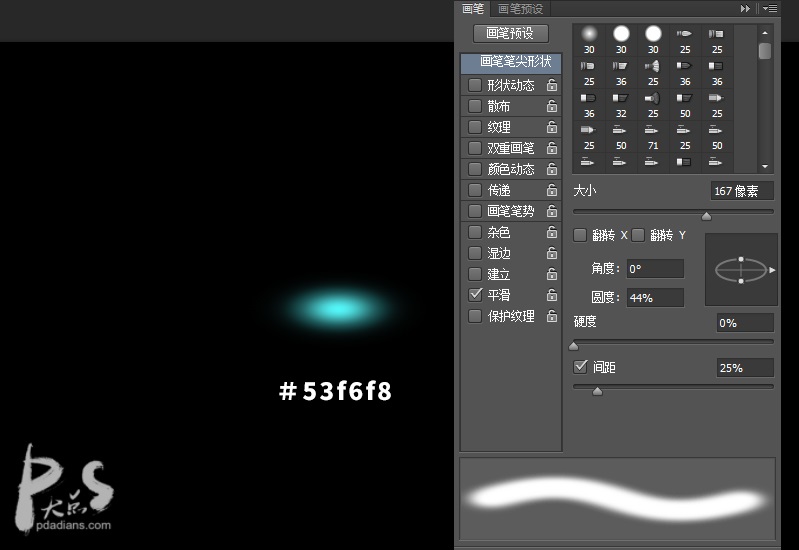The height and width of the screenshot is (550, 799).
Task: Uncheck the 间距 spacing checkbox
Action: click(x=580, y=366)
